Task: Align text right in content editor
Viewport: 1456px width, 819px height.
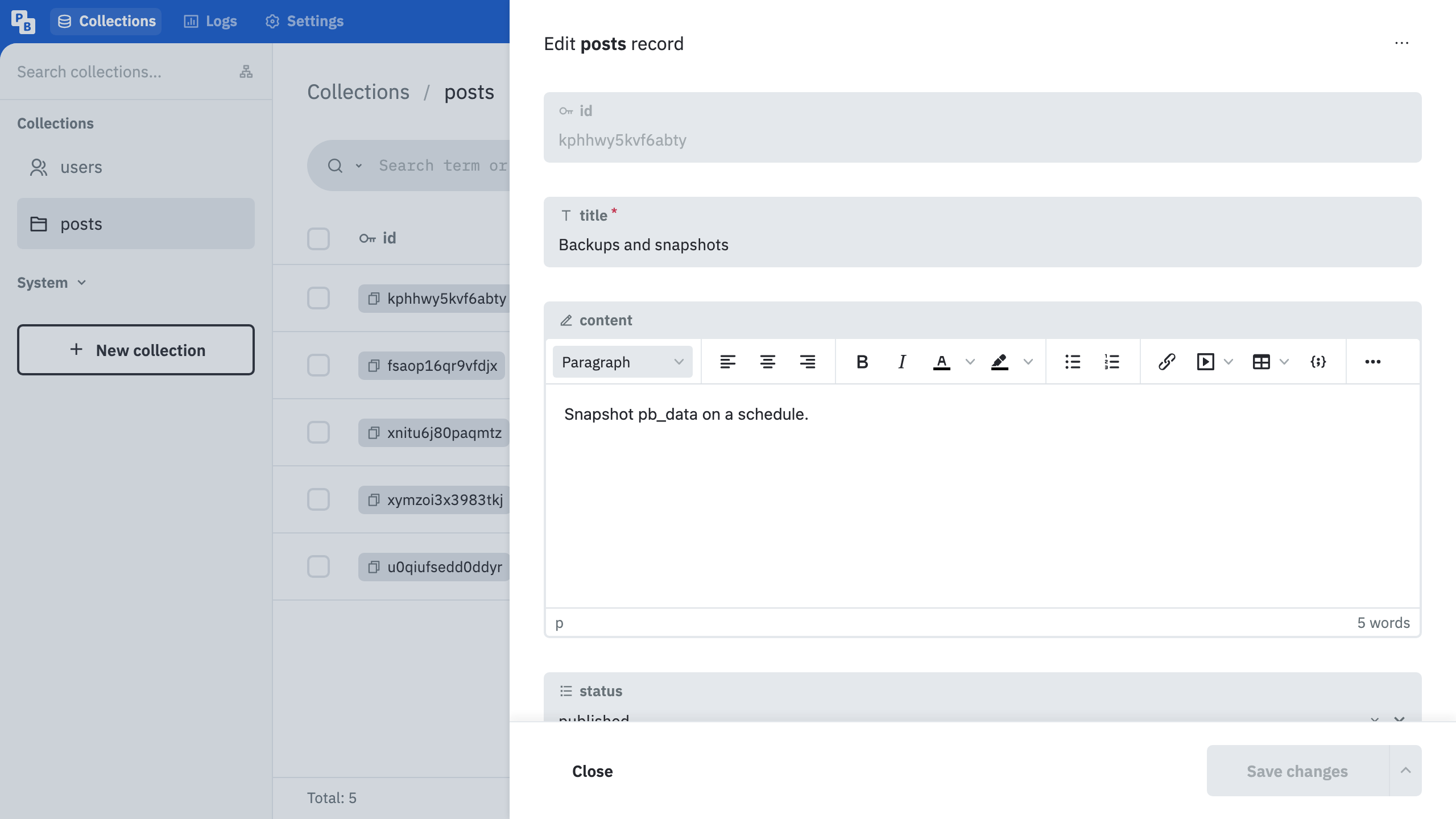Action: coord(808,362)
